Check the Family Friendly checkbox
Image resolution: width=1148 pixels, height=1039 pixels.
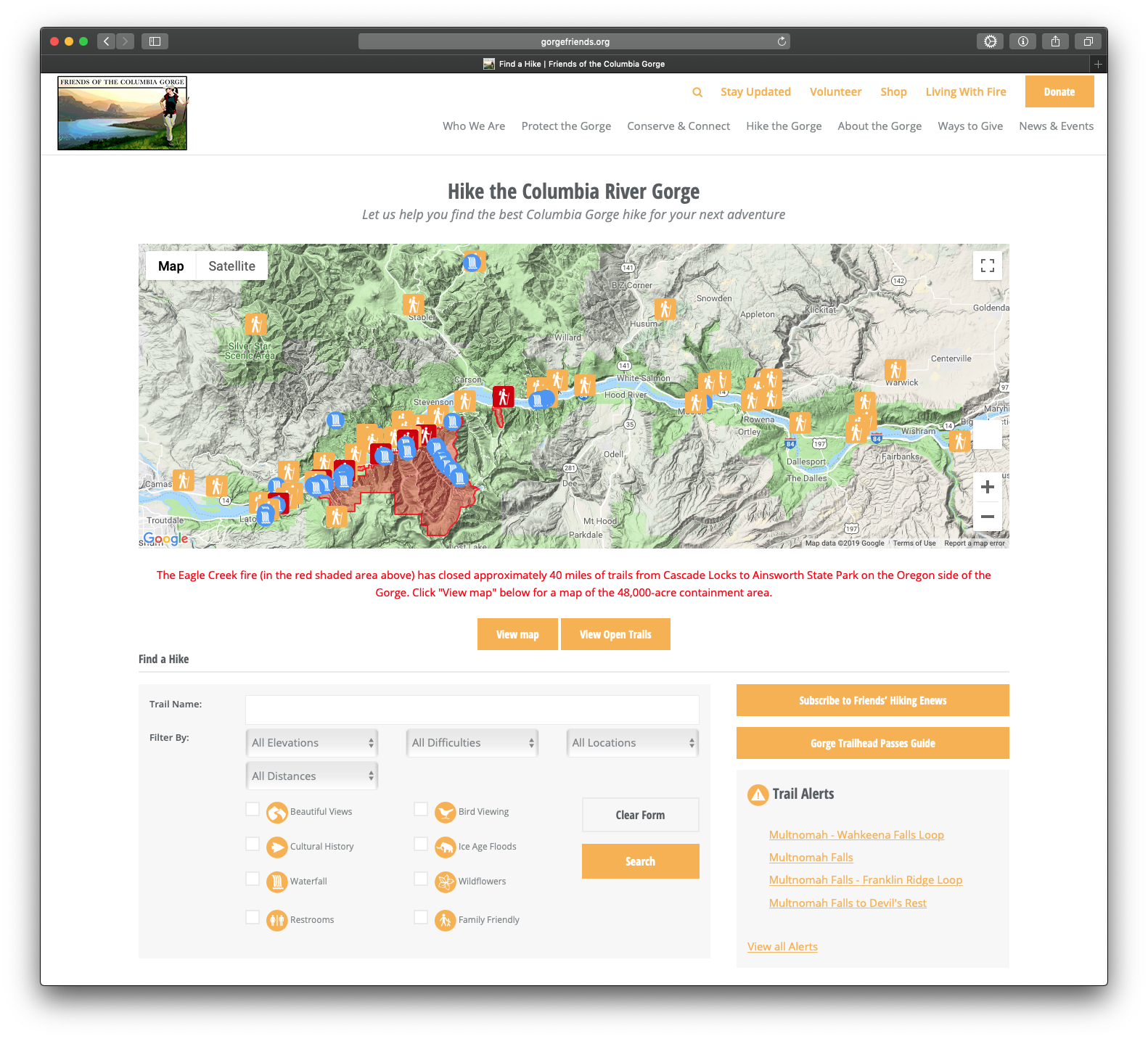point(421,917)
